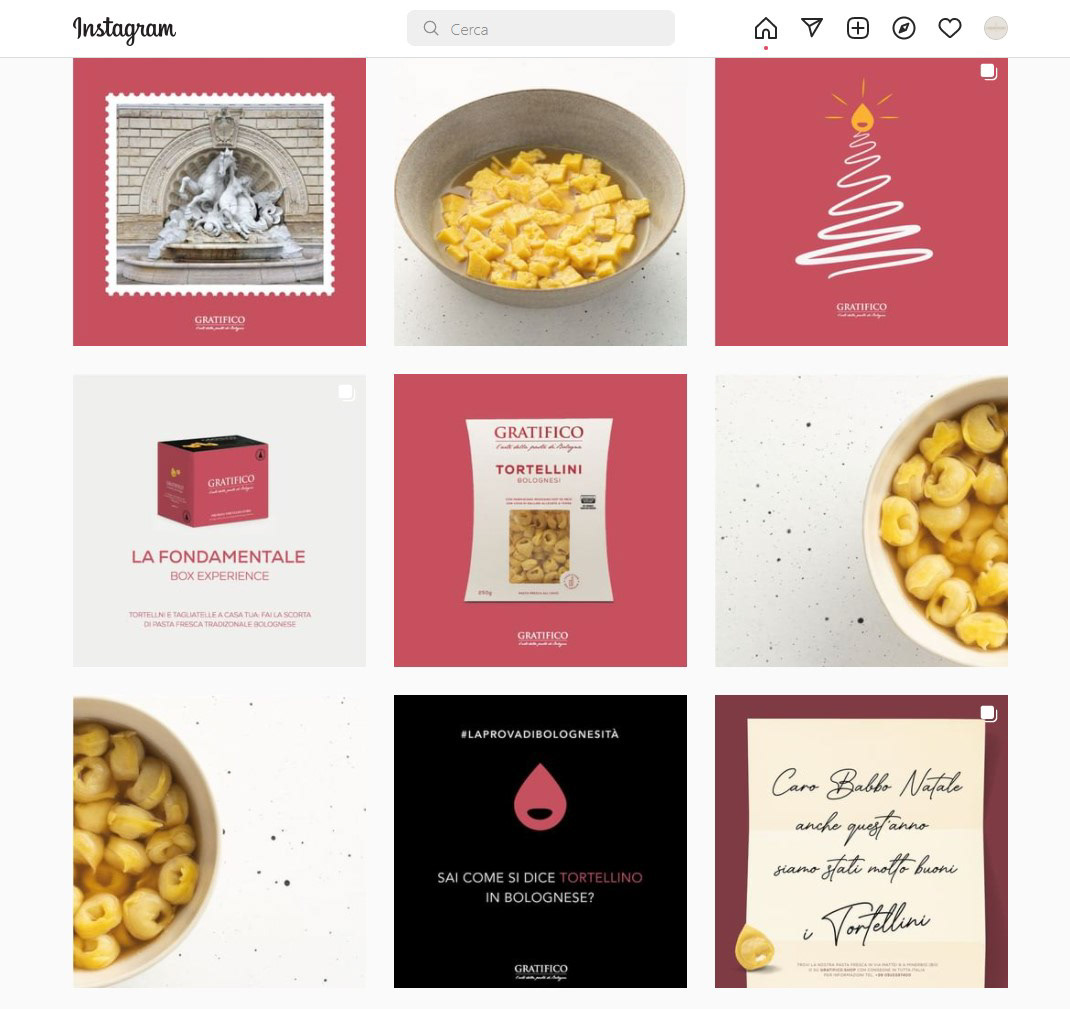This screenshot has height=1009, width=1070.
Task: Click carousel icon on La Fondamentale post
Action: tap(347, 392)
